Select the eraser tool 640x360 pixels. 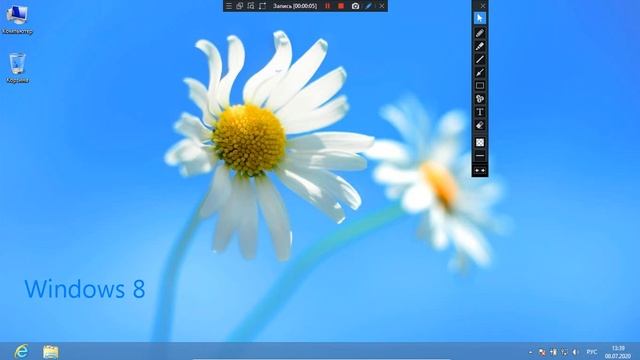click(480, 125)
